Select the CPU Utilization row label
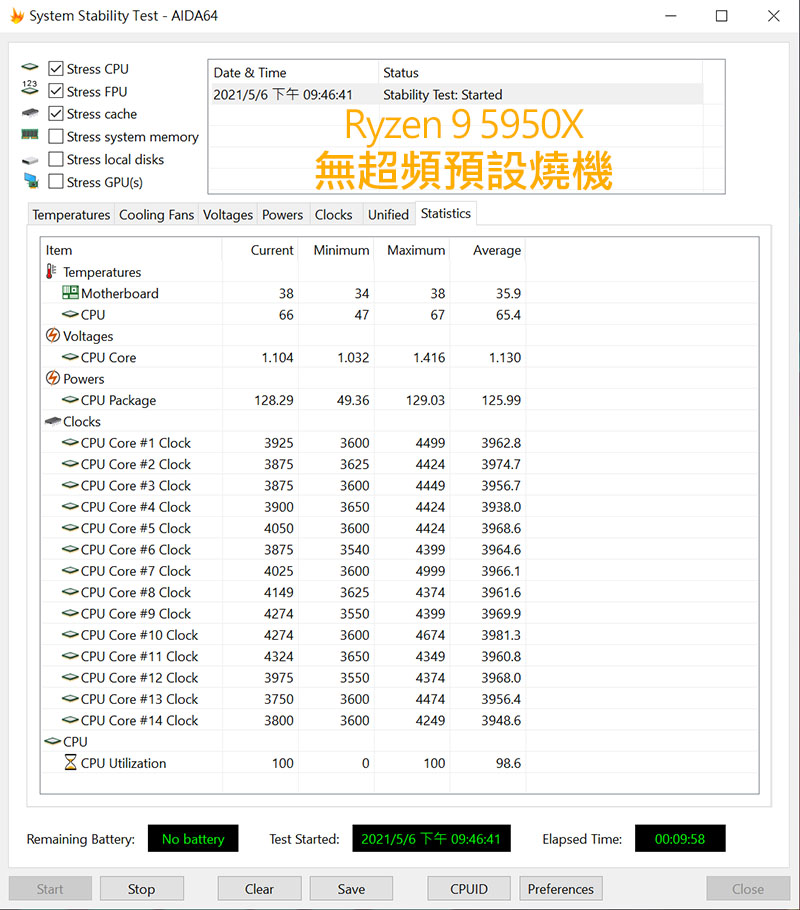Viewport: 800px width, 910px height. [x=124, y=763]
